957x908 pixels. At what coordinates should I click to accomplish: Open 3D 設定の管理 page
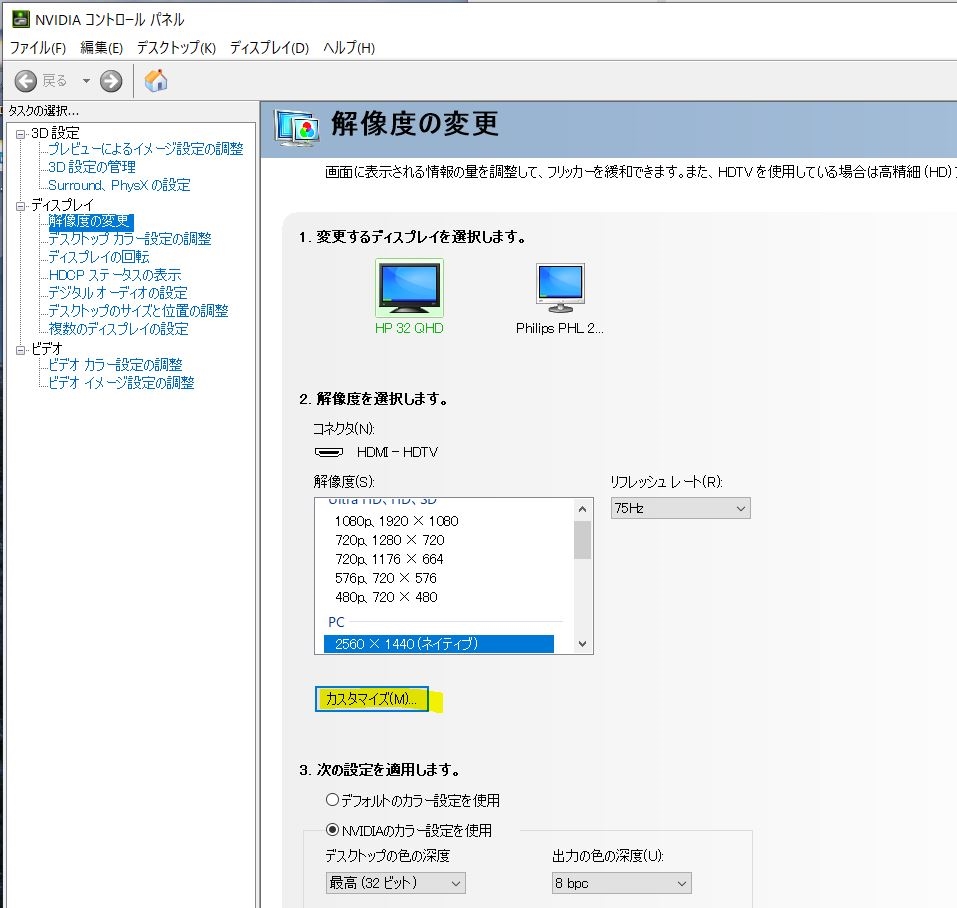(x=92, y=167)
